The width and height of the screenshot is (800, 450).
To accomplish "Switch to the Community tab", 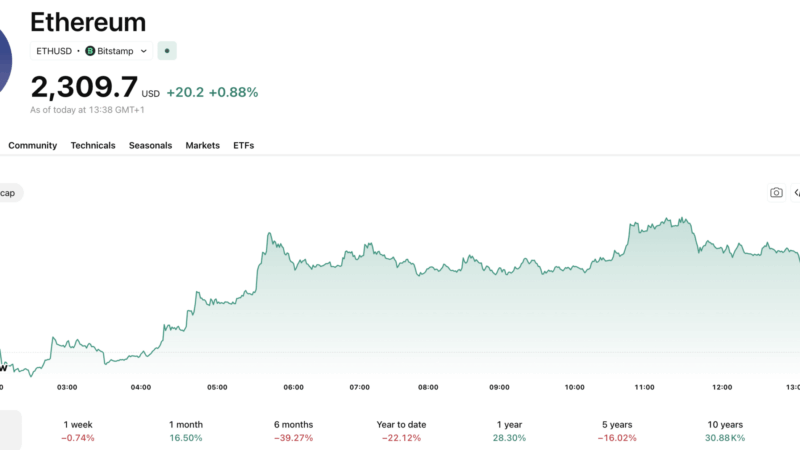I will point(33,145).
